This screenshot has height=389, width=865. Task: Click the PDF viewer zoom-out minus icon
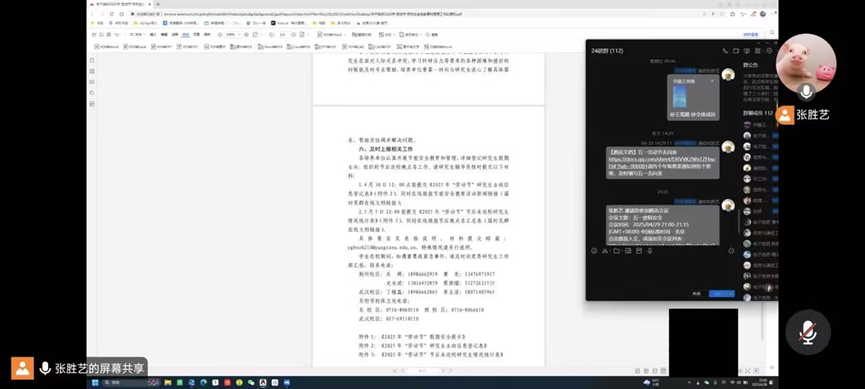point(220,34)
